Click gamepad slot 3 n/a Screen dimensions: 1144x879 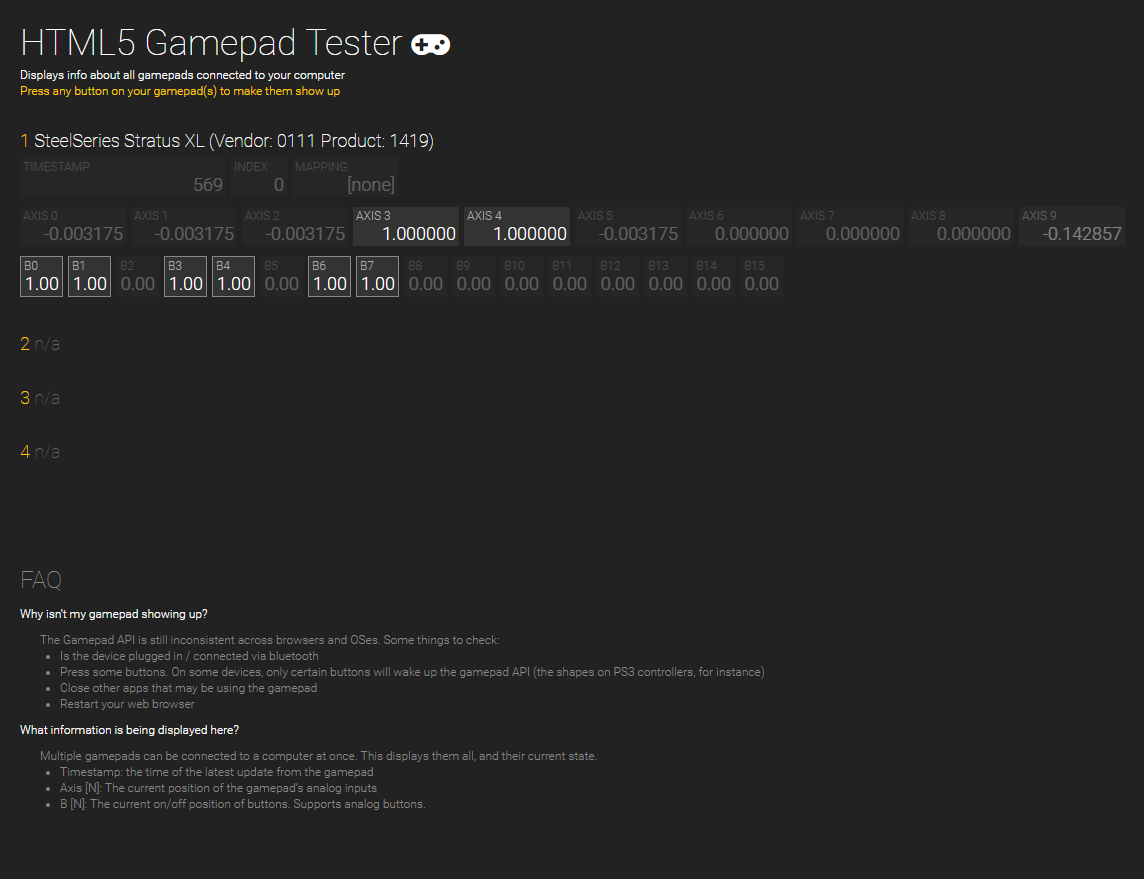pos(40,398)
